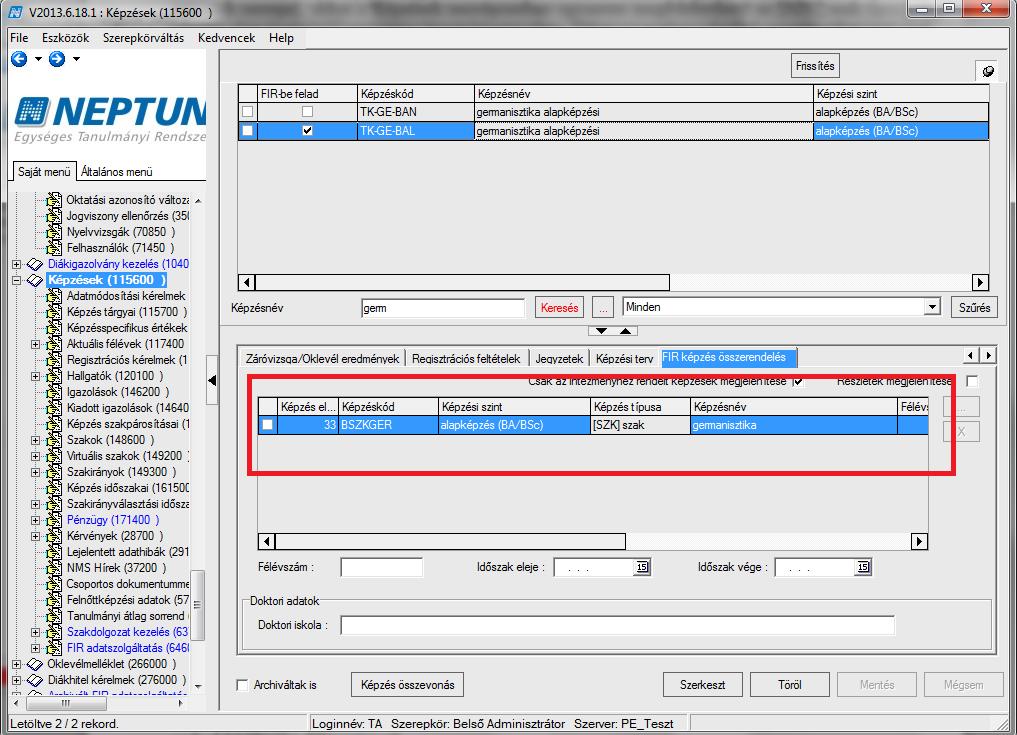Open the Időszak eleje calendar picker
This screenshot has height=735, width=1017.
(641, 567)
